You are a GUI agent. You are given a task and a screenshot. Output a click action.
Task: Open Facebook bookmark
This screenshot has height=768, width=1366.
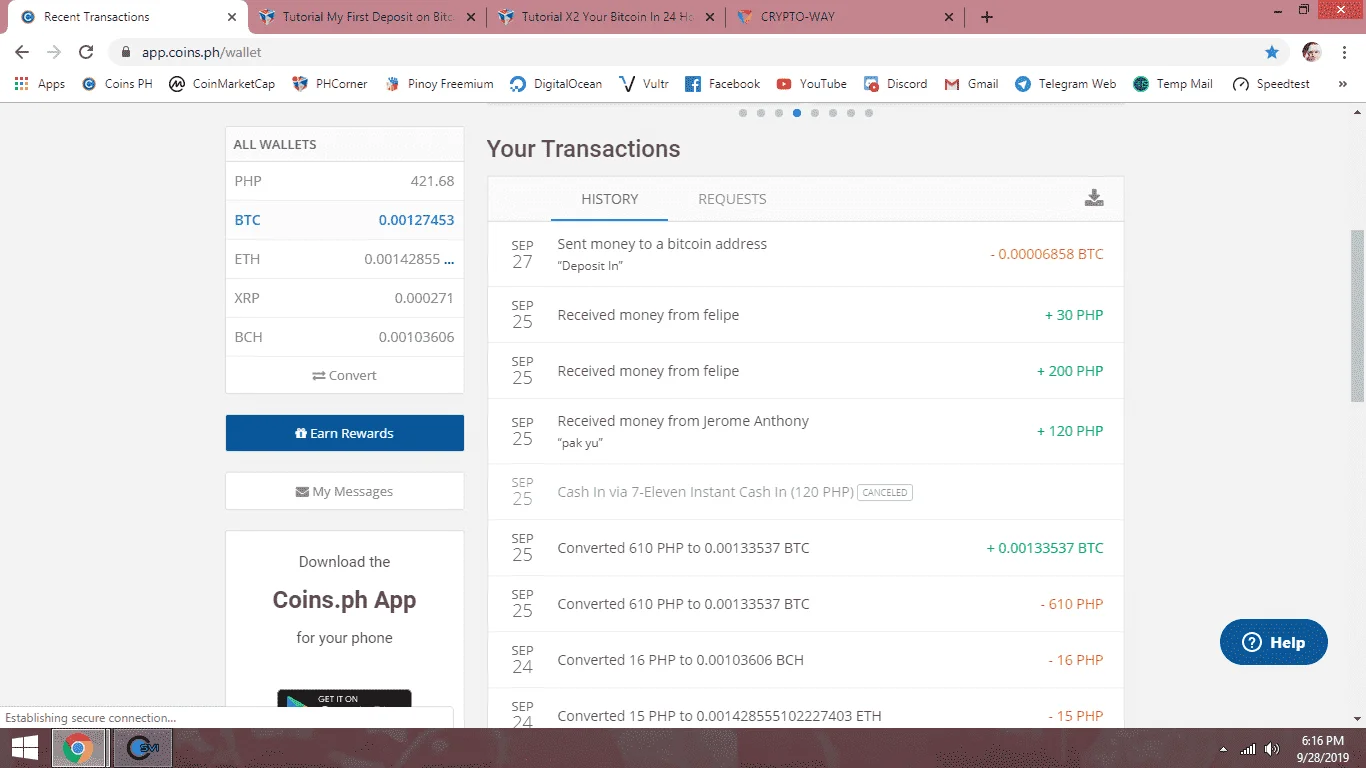tap(723, 84)
